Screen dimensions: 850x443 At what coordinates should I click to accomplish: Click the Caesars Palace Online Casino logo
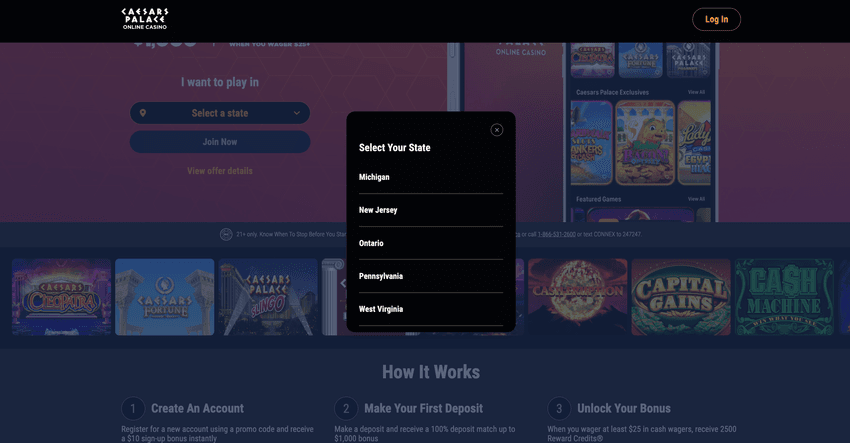tap(145, 19)
